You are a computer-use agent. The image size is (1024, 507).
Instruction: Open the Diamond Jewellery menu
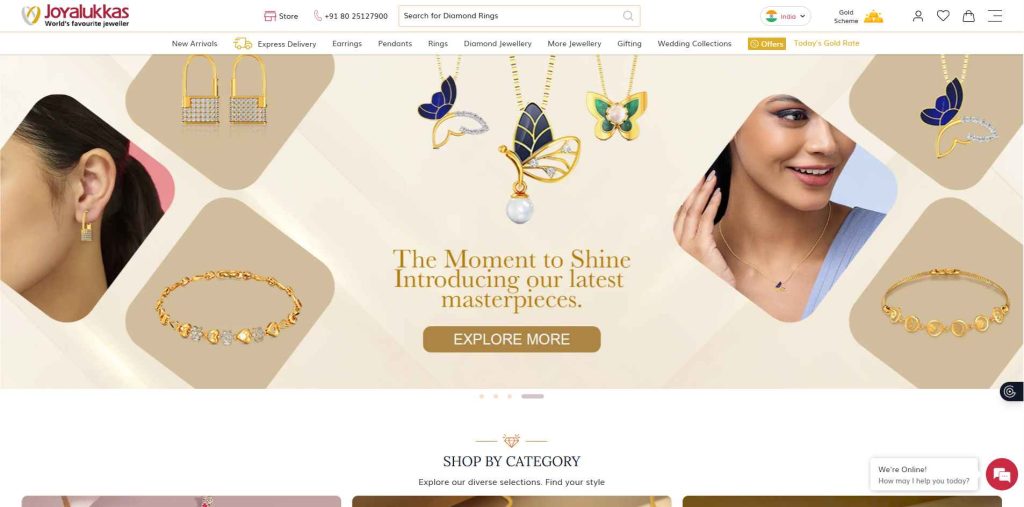click(x=498, y=44)
